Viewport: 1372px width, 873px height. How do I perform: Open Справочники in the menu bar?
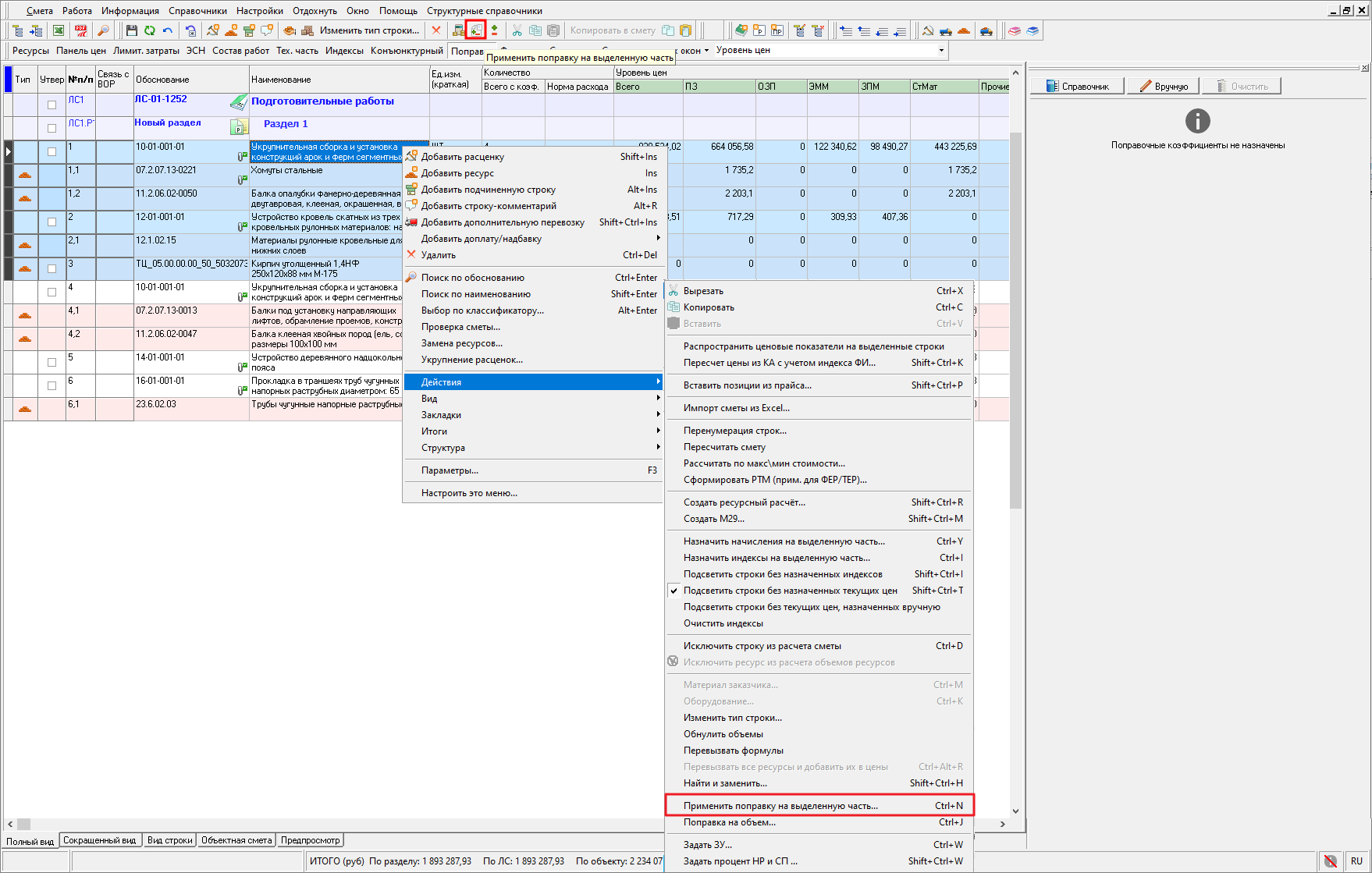pyautogui.click(x=197, y=11)
